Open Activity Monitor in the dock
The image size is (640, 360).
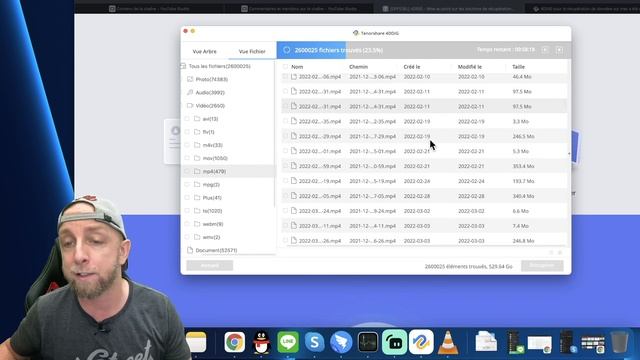[368, 342]
